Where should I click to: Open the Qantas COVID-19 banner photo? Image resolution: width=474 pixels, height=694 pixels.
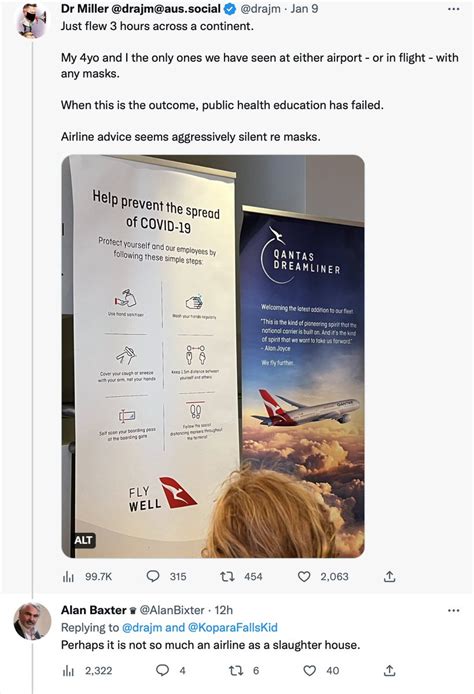pyautogui.click(x=213, y=356)
